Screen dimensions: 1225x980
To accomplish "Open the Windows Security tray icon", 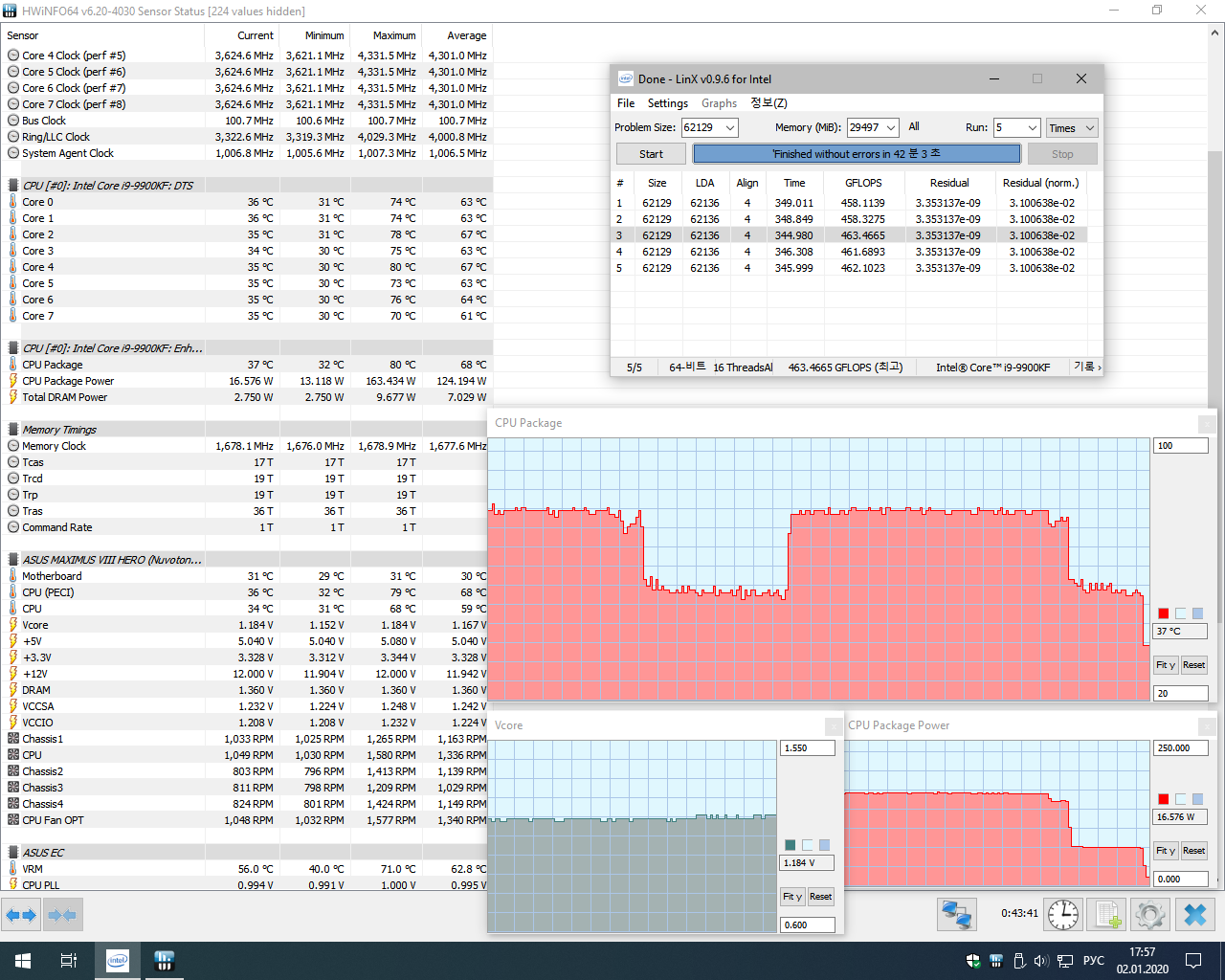I will click(x=973, y=961).
